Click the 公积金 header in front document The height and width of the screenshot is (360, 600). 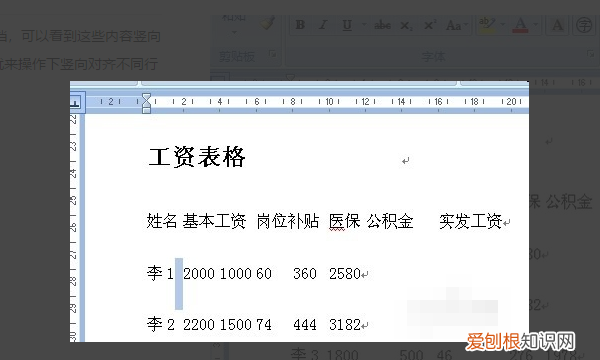point(390,221)
